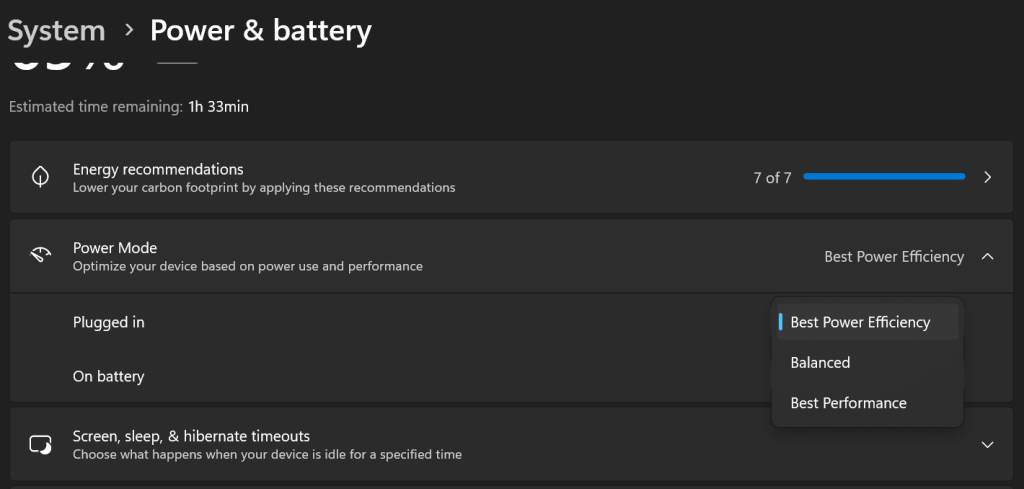Go back to System breadcrumb
The height and width of the screenshot is (489, 1024).
click(x=57, y=30)
